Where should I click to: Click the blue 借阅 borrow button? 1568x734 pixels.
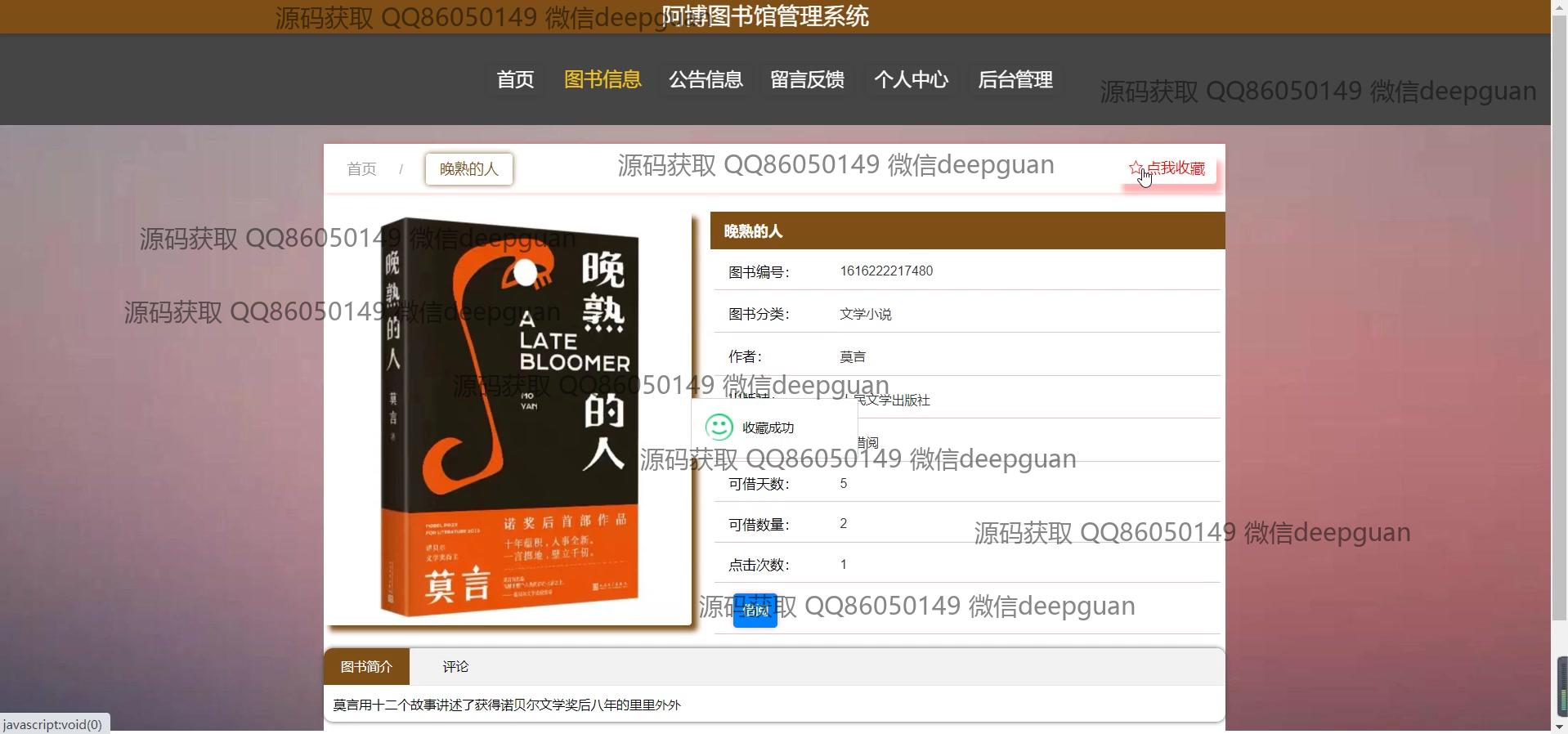pyautogui.click(x=755, y=611)
